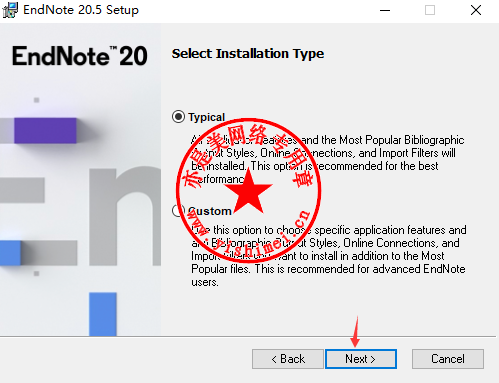Close the EndNote 20.5 Setup dialog
Image resolution: width=499 pixels, height=383 pixels.
[x=476, y=10]
